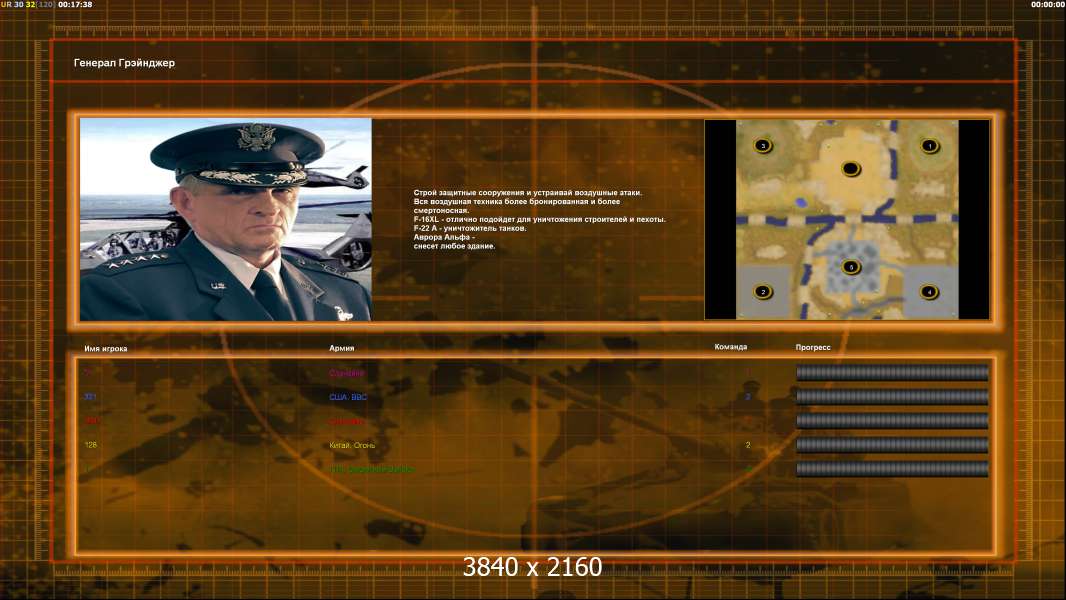Click the team number in the 'США. ВВС' row
This screenshot has height=600, width=1066.
click(x=748, y=397)
